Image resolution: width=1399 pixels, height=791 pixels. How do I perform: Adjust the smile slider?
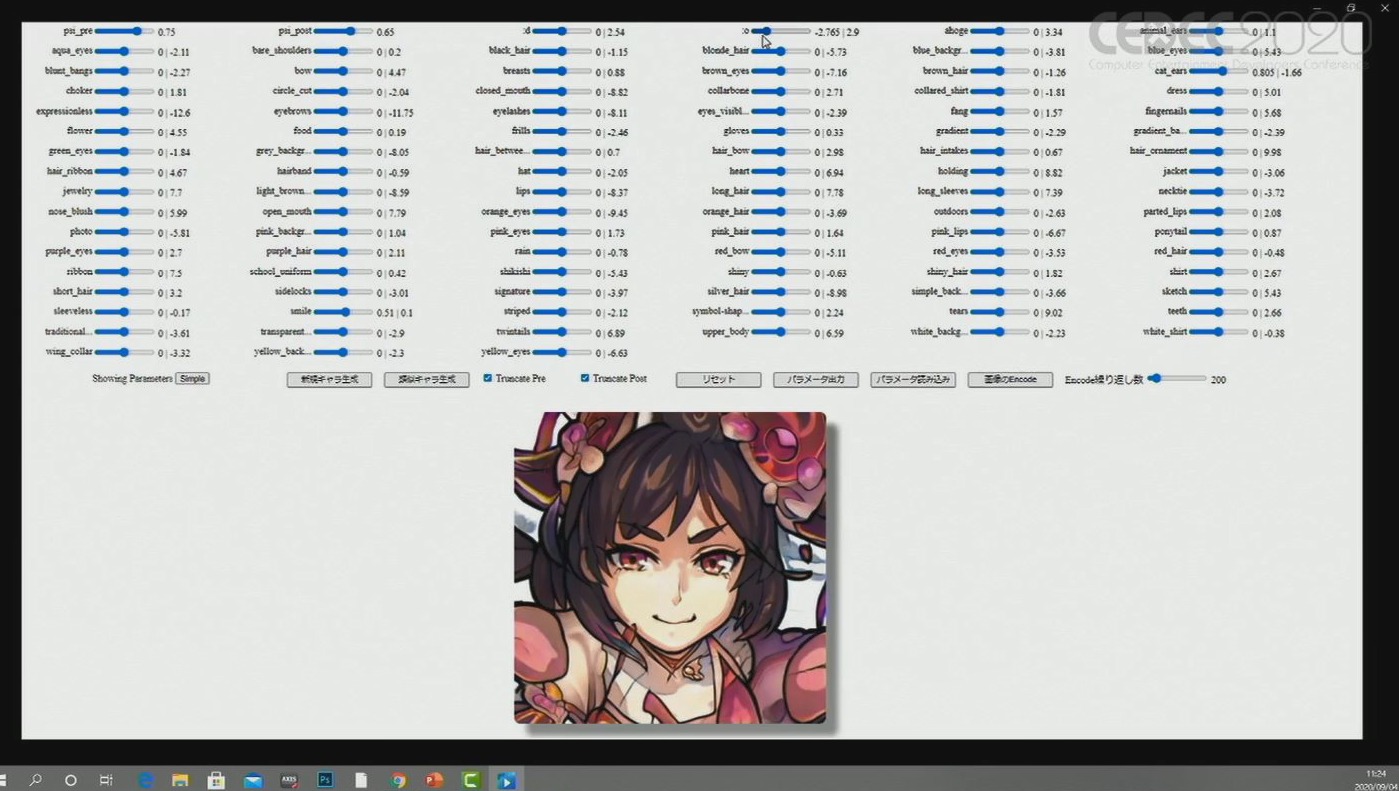(x=343, y=312)
